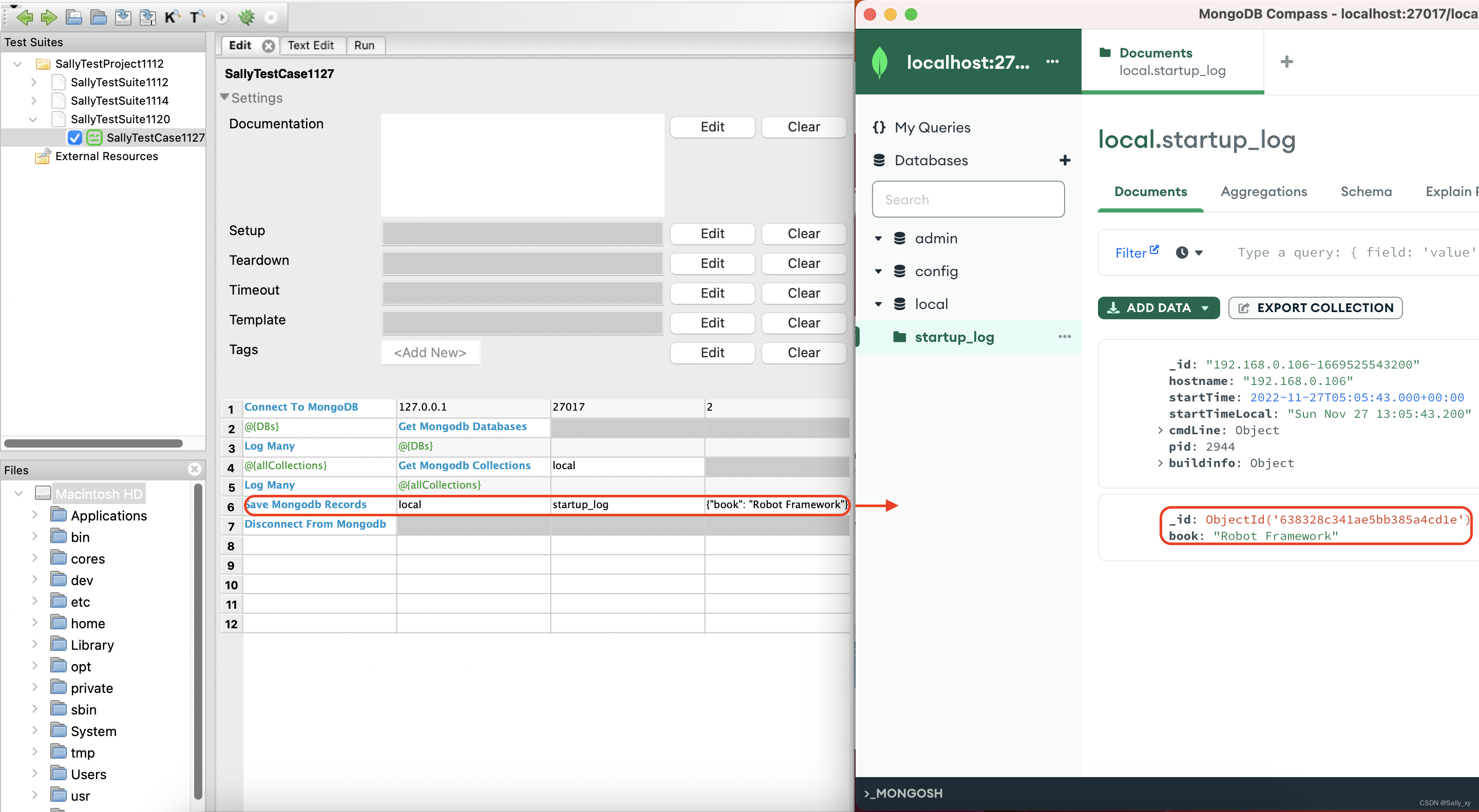The height and width of the screenshot is (812, 1479).
Task: Open My Queries in Compass sidebar
Action: 933,127
